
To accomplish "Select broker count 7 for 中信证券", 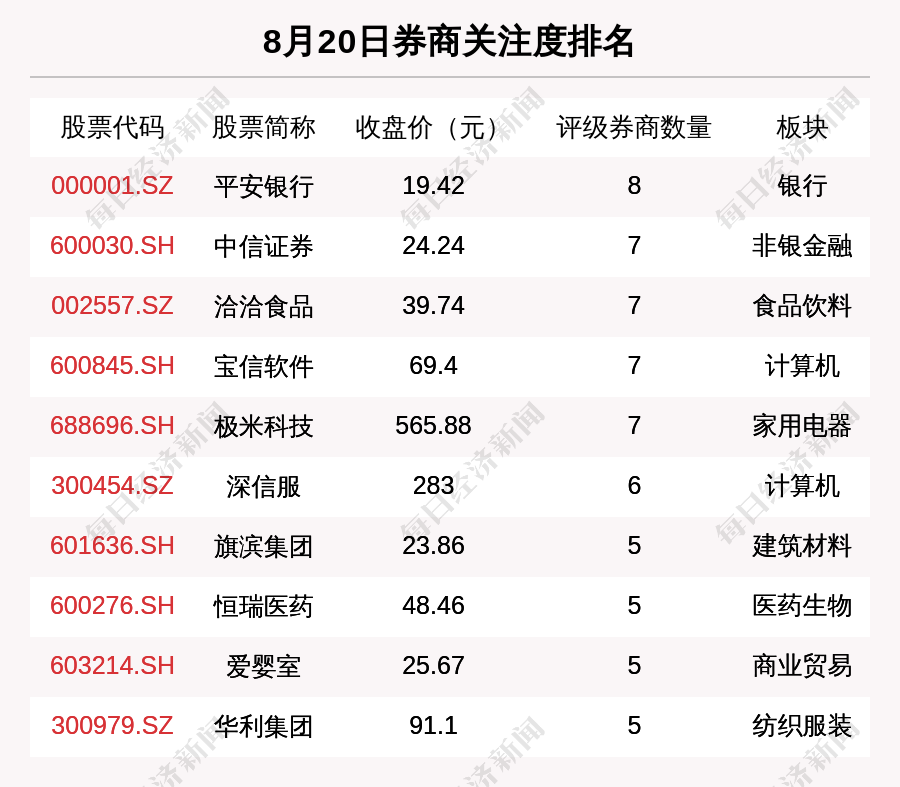I will pos(634,246).
